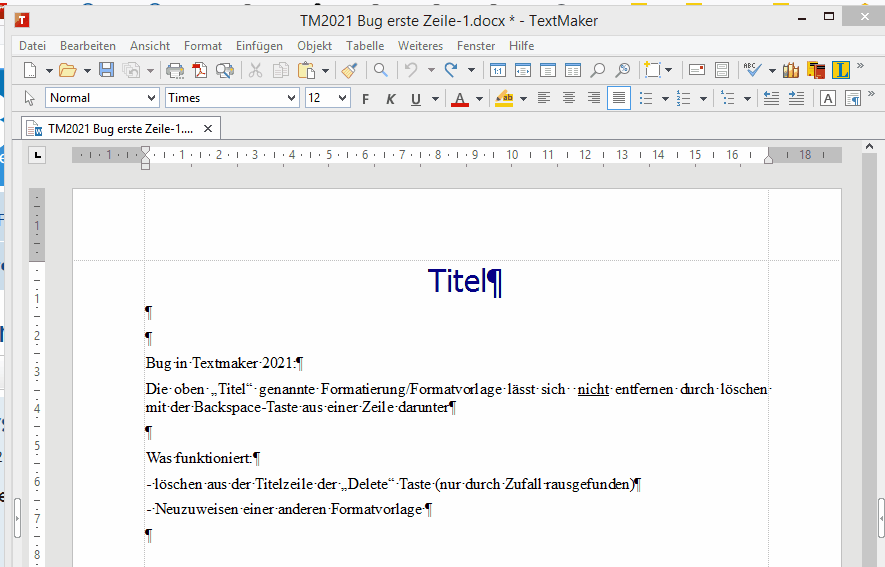Toggle italic (K) formatting
This screenshot has width=885, height=567.
click(x=391, y=99)
